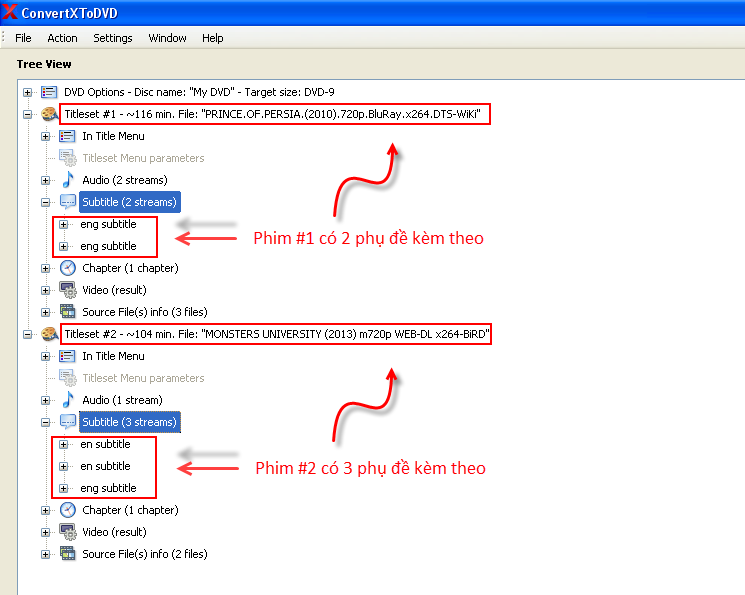
Task: Select the first en subtitle row label
Action: (x=105, y=444)
